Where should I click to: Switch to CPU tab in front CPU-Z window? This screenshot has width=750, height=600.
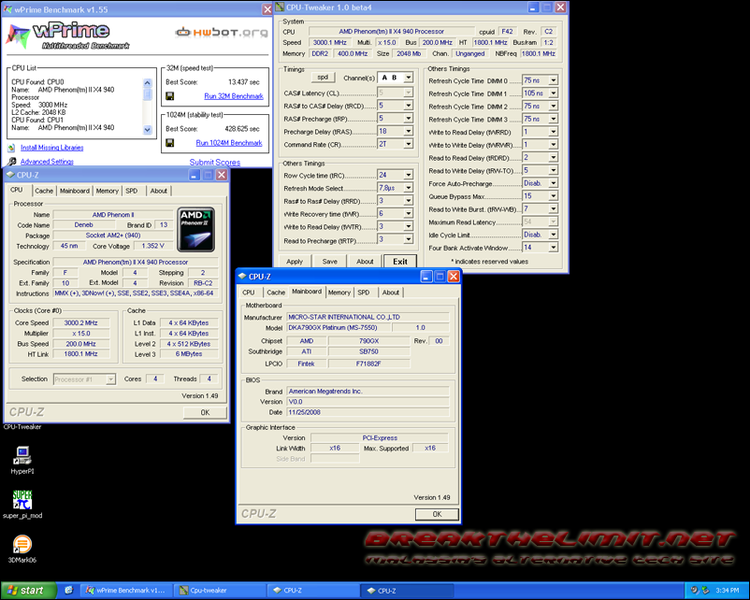coord(249,292)
